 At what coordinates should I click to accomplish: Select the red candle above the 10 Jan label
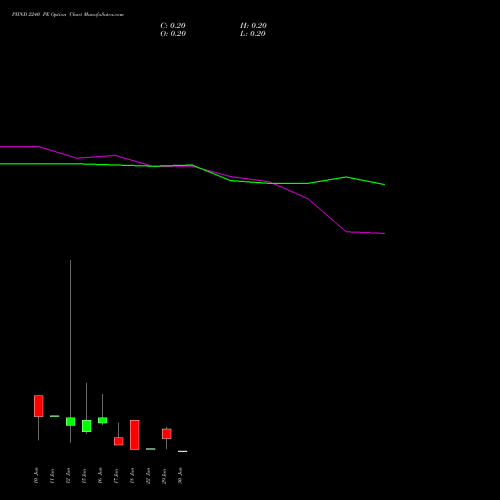pyautogui.click(x=39, y=406)
